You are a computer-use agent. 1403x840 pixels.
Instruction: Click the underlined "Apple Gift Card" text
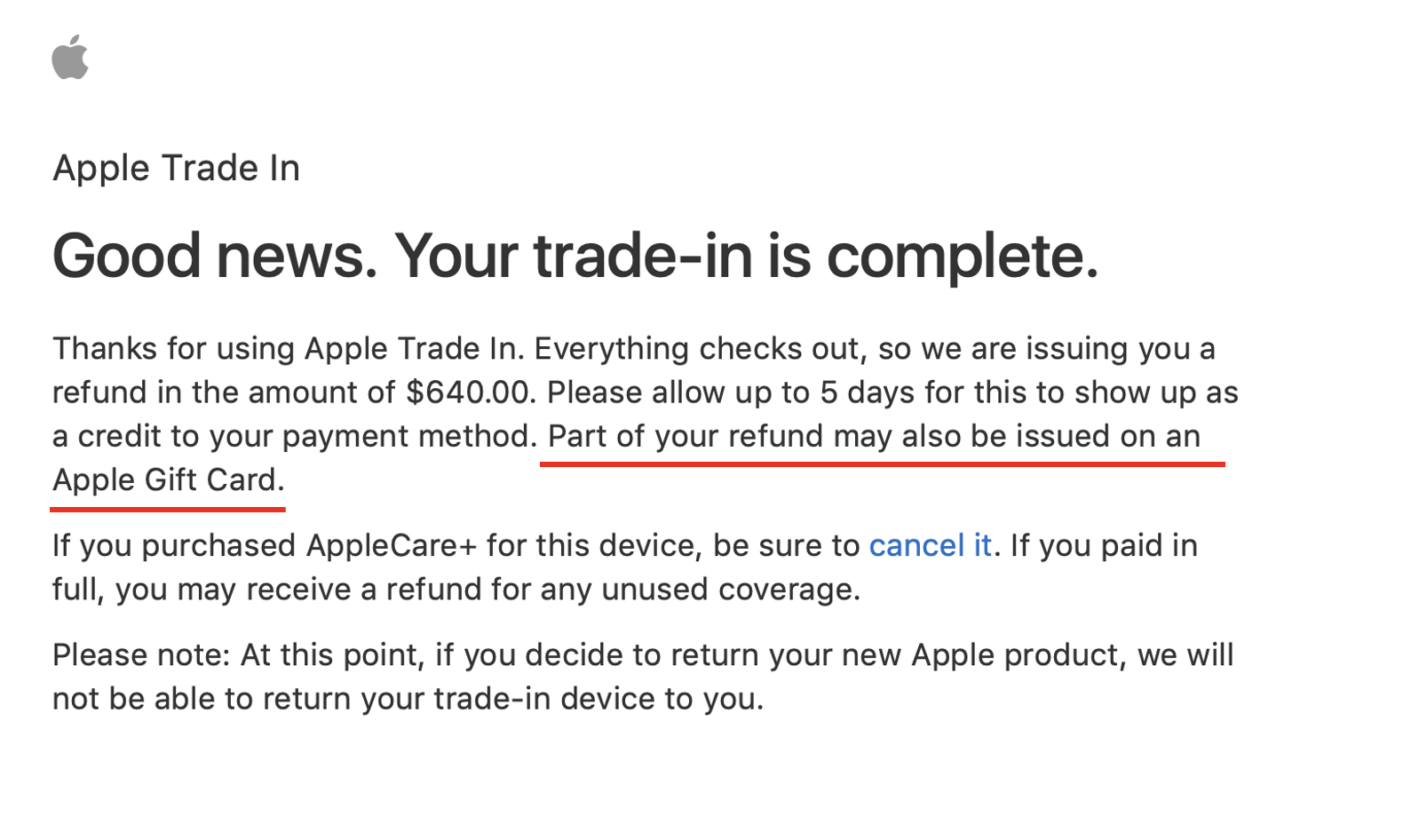(168, 479)
